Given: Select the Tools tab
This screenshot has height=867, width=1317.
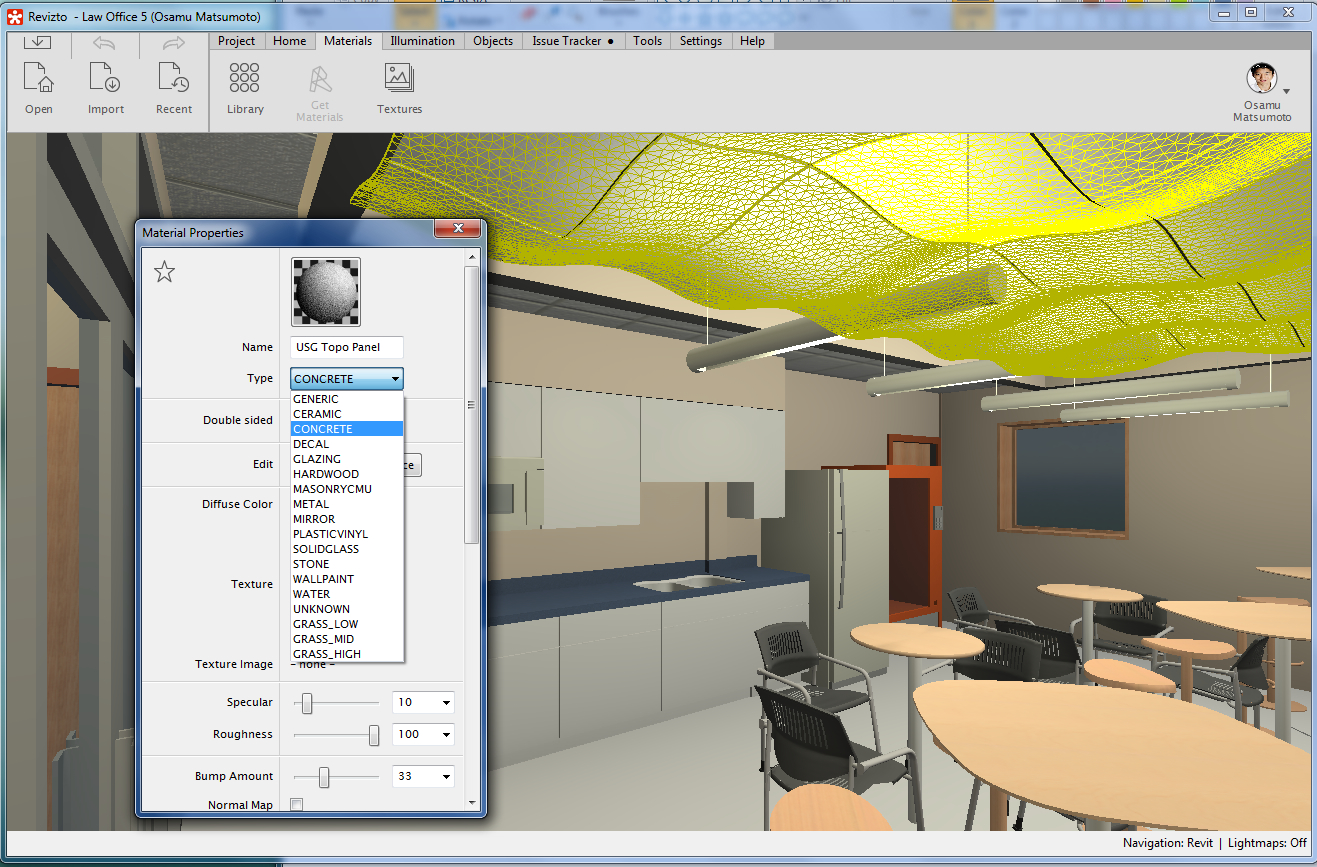Looking at the screenshot, I should click(648, 41).
